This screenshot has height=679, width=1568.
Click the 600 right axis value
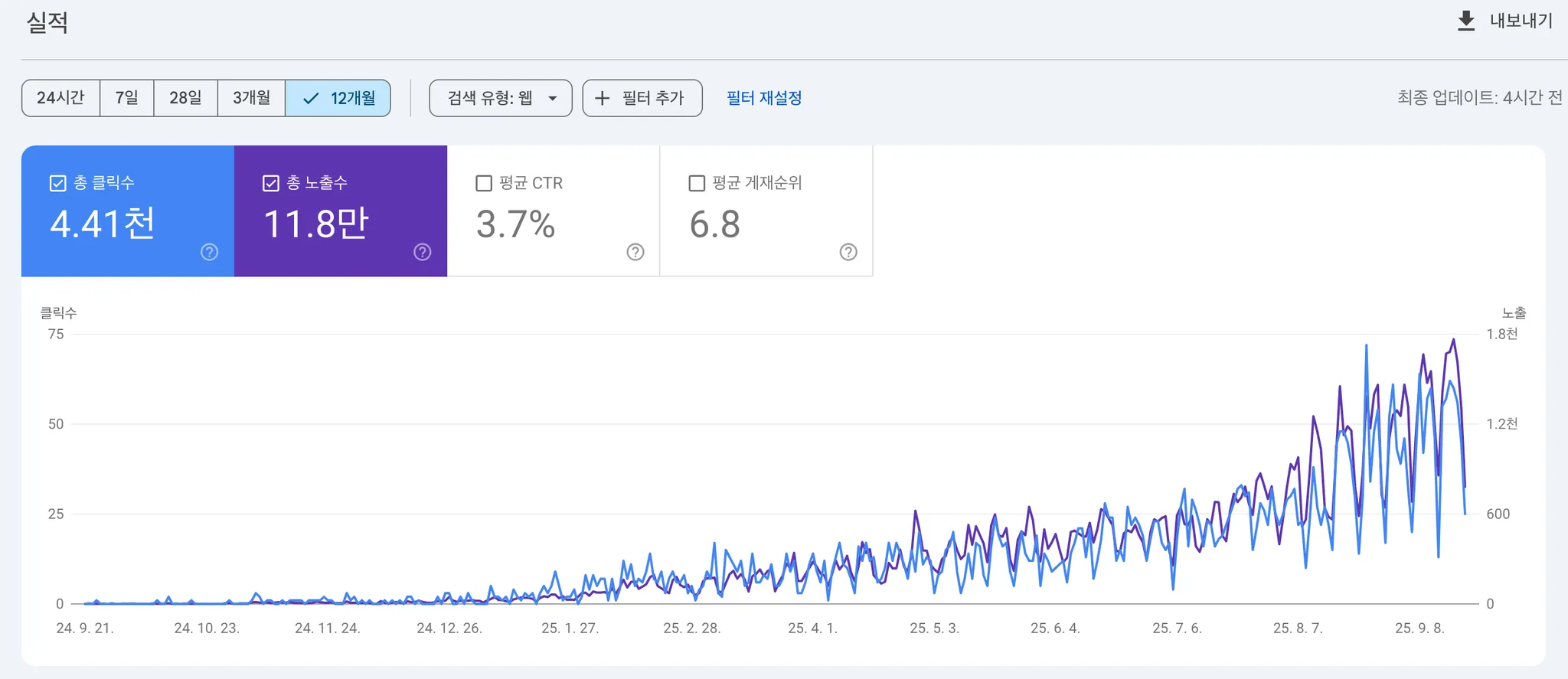pos(1498,514)
